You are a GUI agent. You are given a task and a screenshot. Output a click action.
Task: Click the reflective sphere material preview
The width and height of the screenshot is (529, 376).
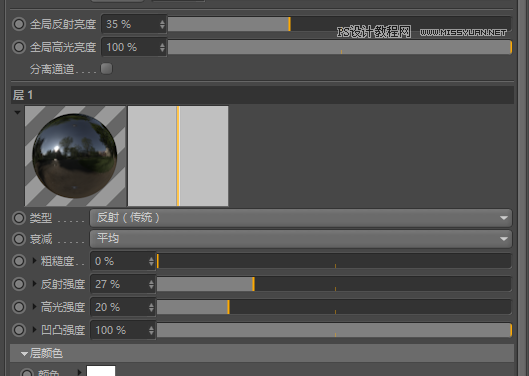[75, 156]
